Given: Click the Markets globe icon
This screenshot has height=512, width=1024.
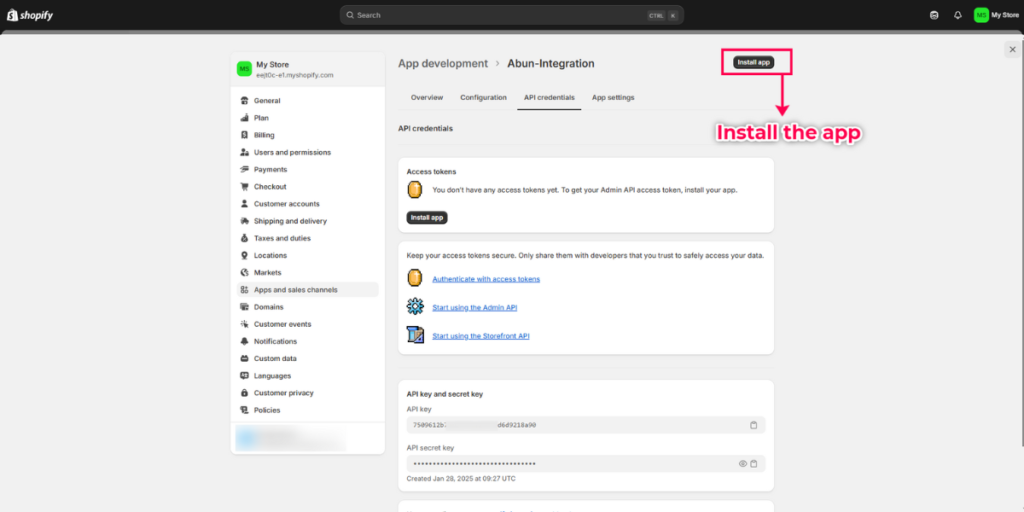Looking at the screenshot, I should (244, 272).
